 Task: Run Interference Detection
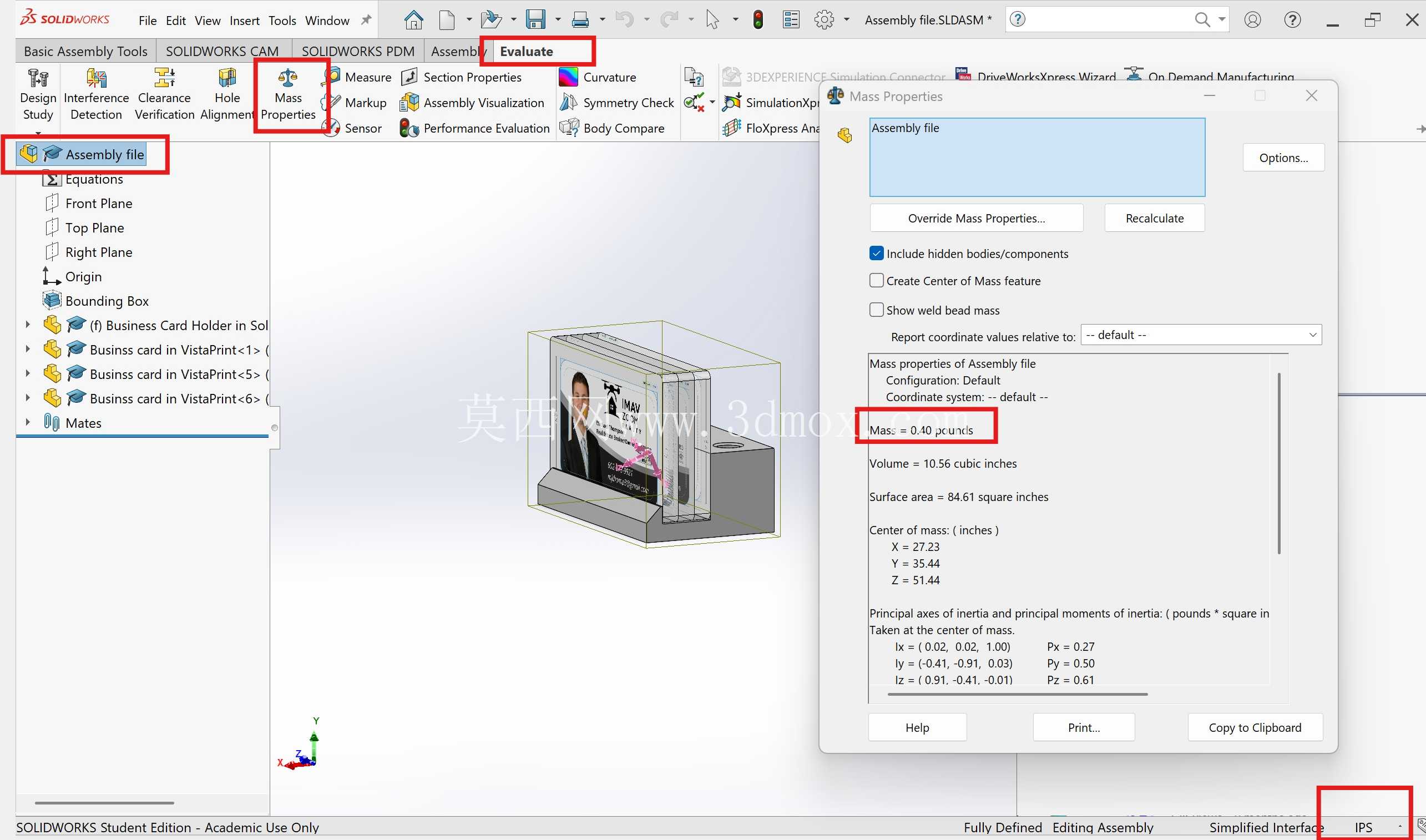click(96, 94)
